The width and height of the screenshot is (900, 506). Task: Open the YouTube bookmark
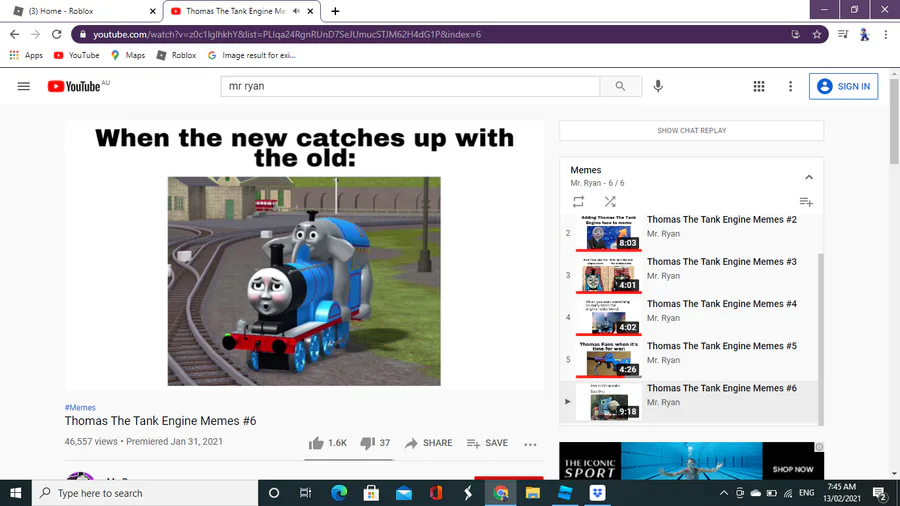(x=76, y=55)
